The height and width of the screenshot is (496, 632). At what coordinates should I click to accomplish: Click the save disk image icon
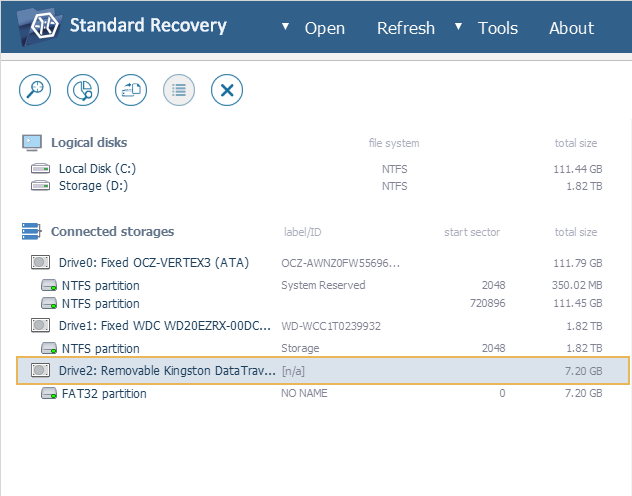pyautogui.click(x=131, y=90)
